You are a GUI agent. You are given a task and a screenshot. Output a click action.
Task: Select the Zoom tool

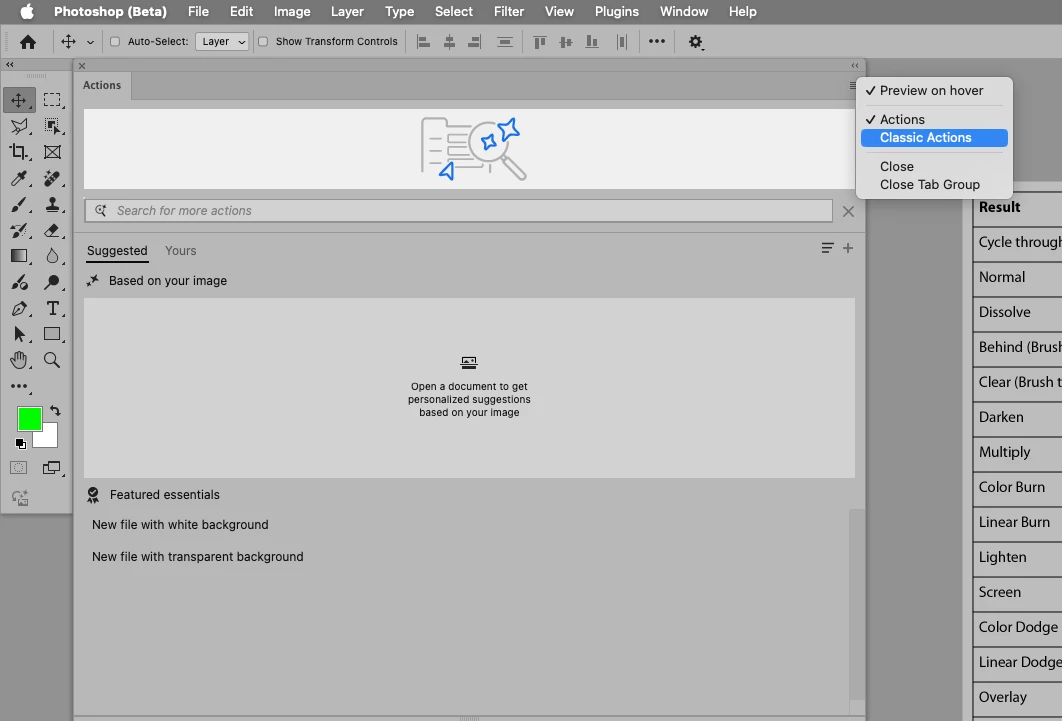(x=52, y=360)
